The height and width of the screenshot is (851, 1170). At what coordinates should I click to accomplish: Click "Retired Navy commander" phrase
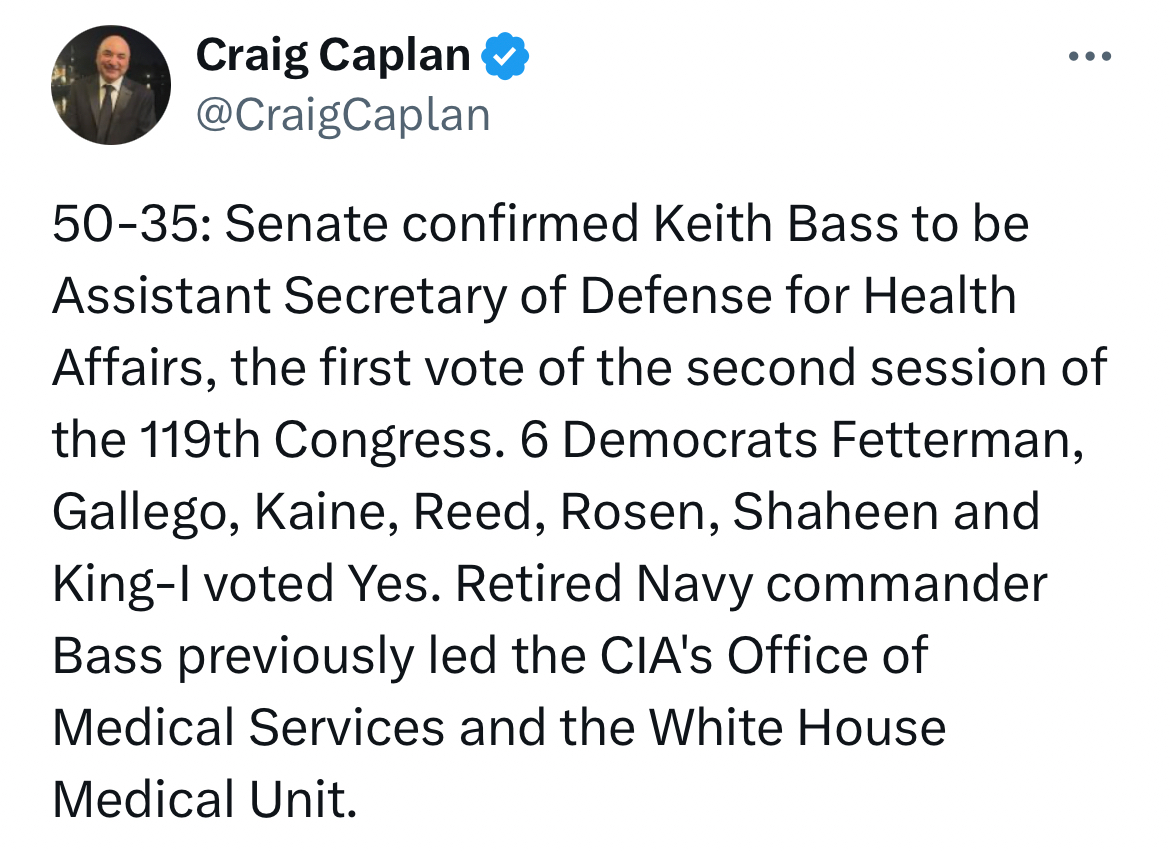pos(751,585)
